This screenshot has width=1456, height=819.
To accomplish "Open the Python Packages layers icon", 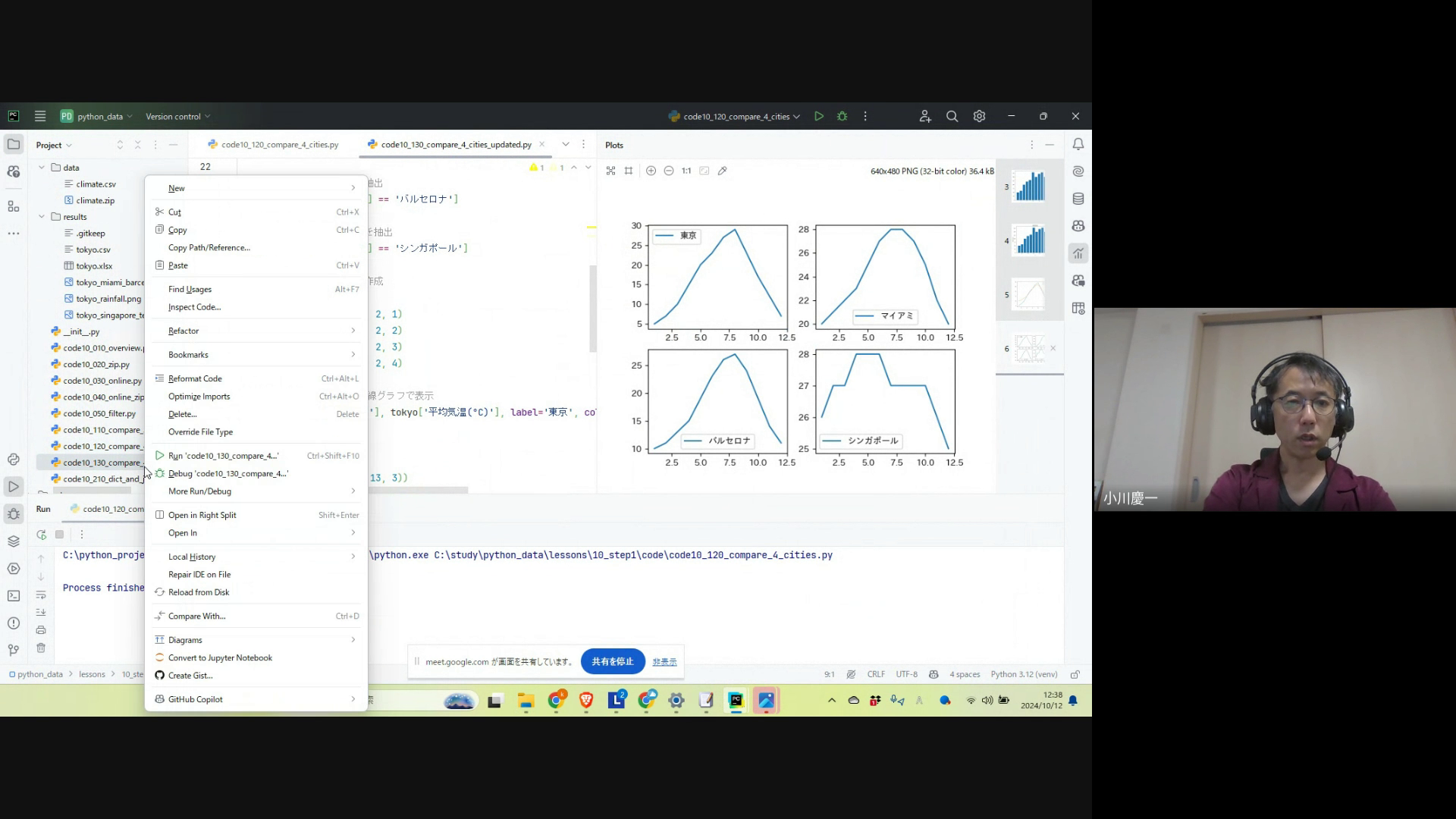I will [x=14, y=541].
